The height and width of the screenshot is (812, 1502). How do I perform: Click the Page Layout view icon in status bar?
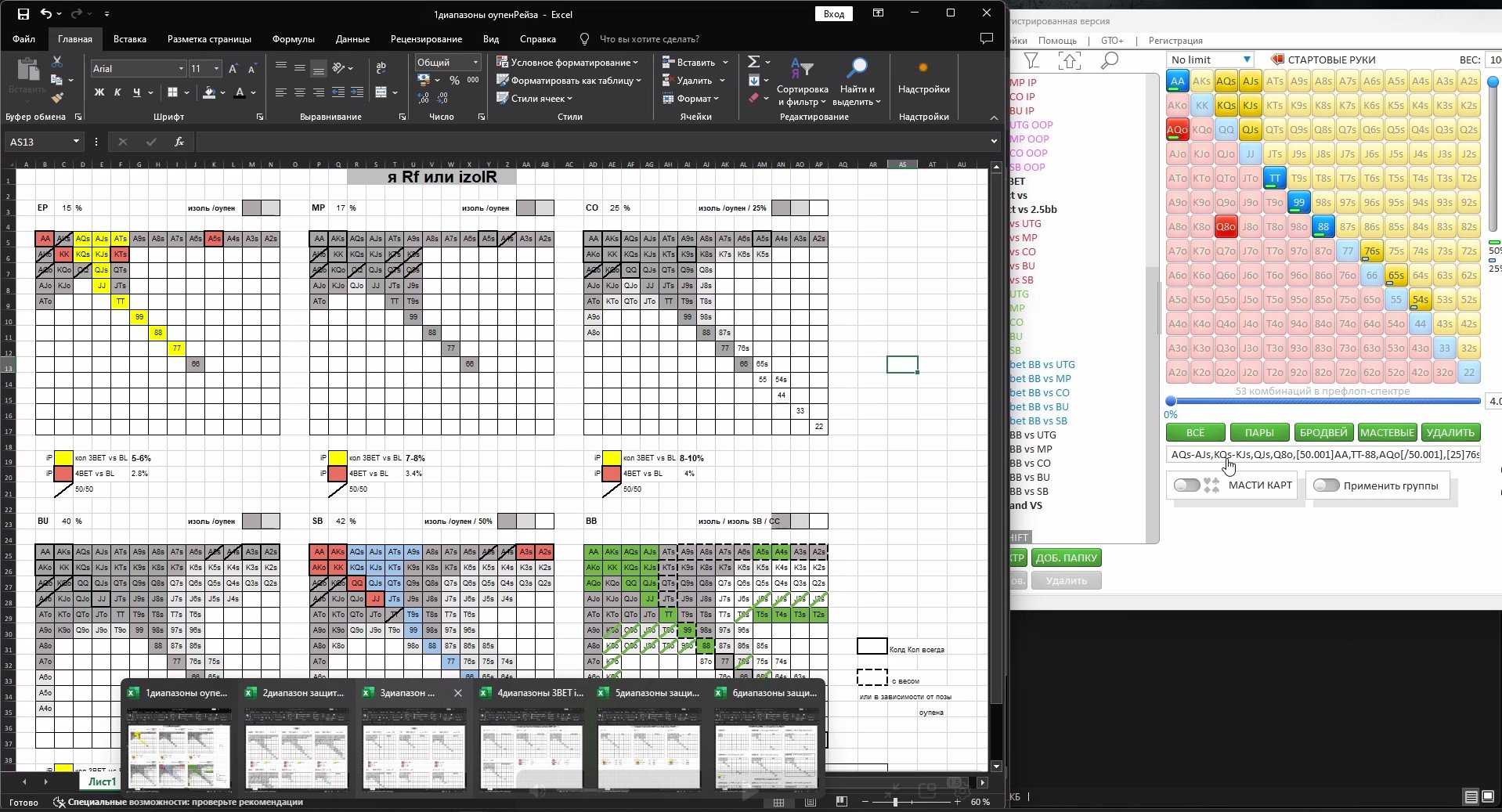tap(810, 802)
